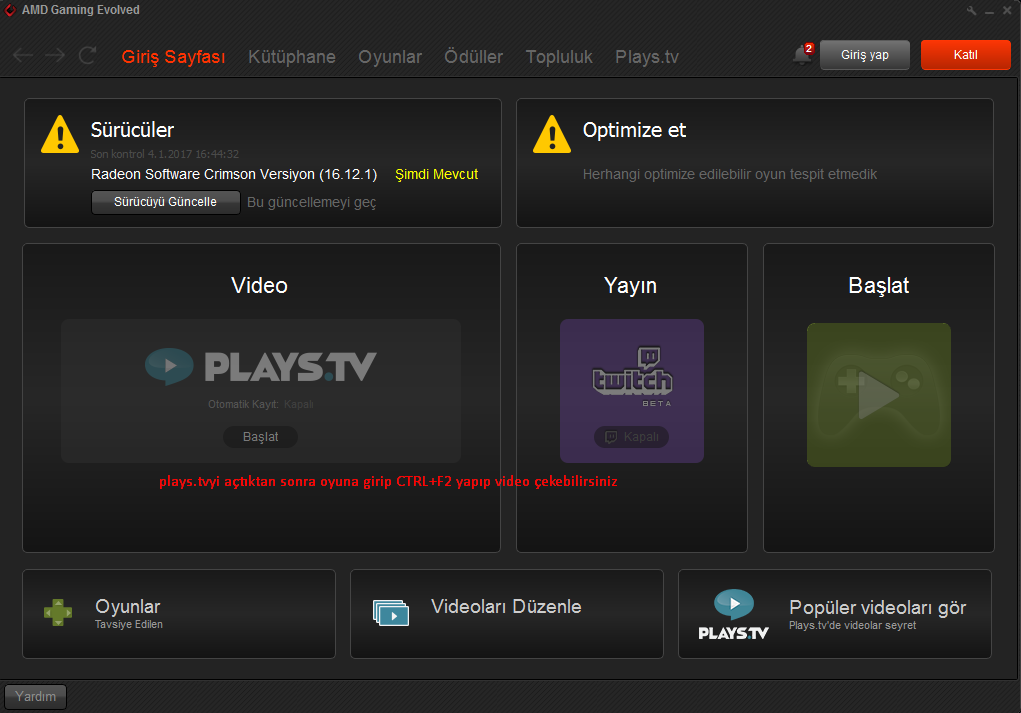This screenshot has height=713, width=1021.
Task: Click the Sürücüler warning triangle icon
Action: click(60, 134)
